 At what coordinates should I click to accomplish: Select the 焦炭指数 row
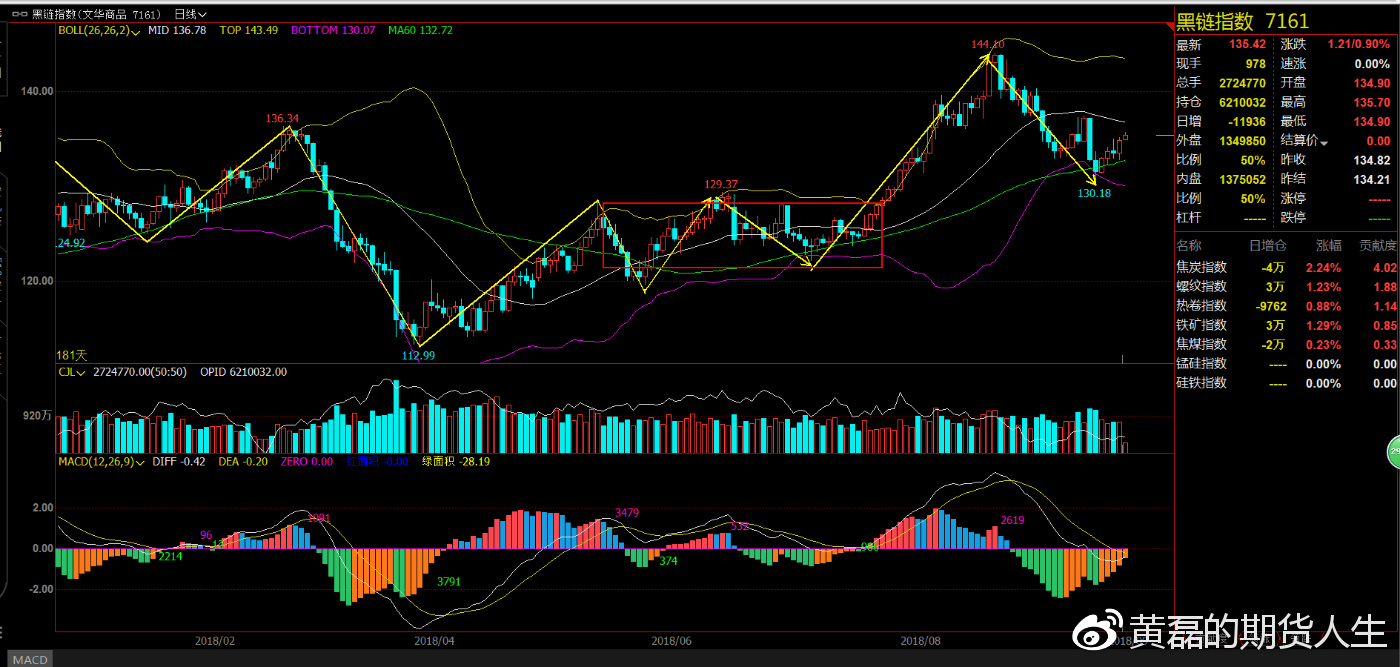[x=1287, y=267]
